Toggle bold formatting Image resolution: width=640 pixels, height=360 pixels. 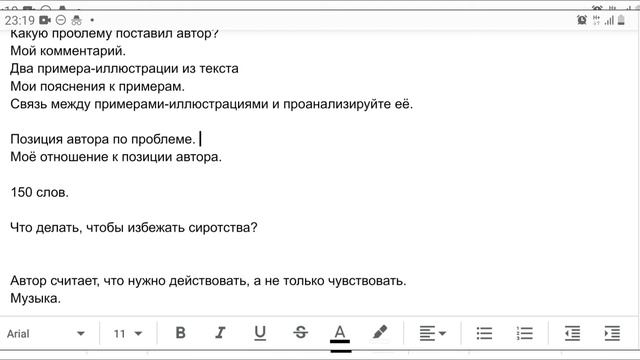click(x=180, y=333)
